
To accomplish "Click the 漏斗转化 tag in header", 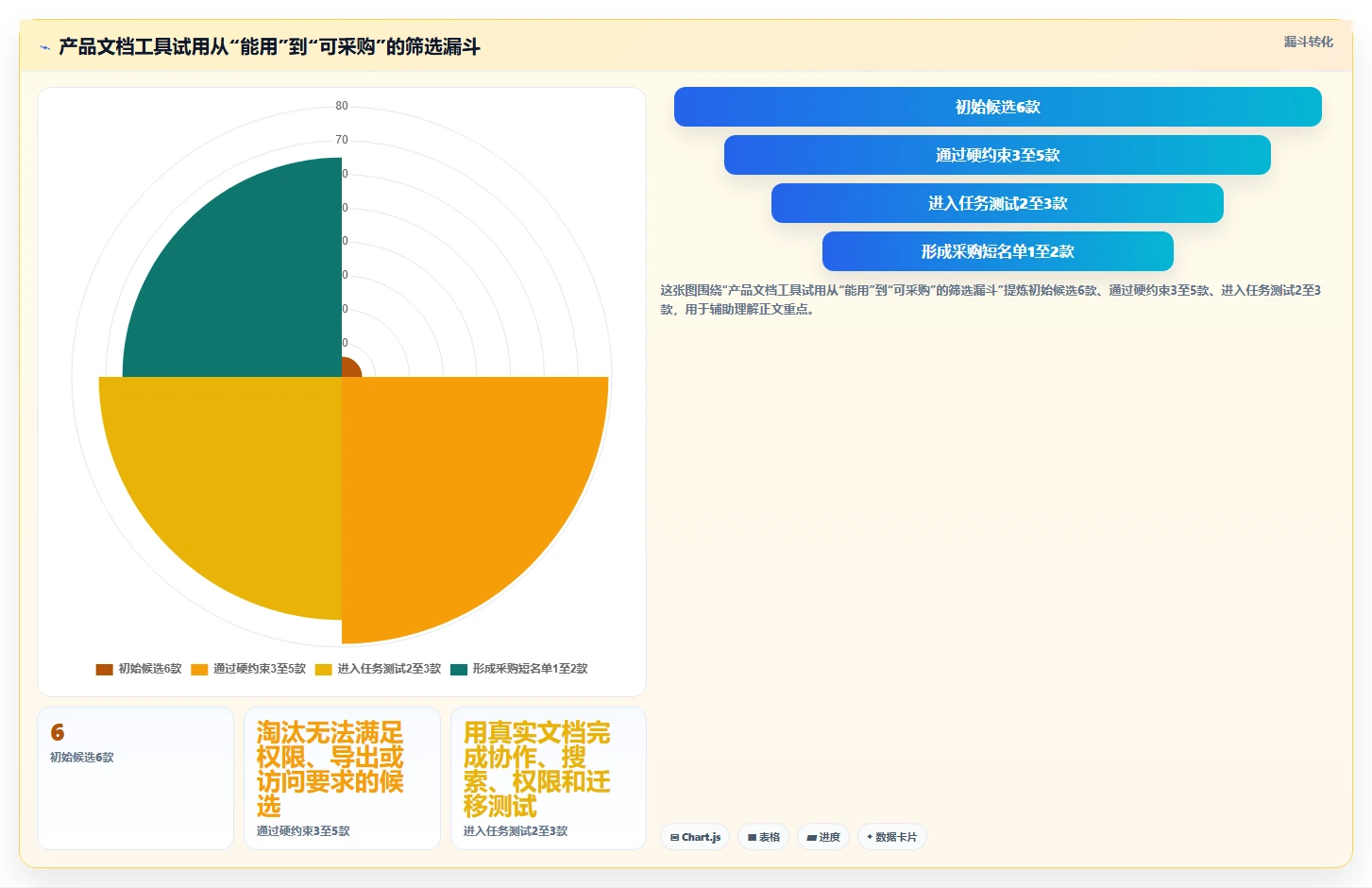I will click(x=1308, y=42).
